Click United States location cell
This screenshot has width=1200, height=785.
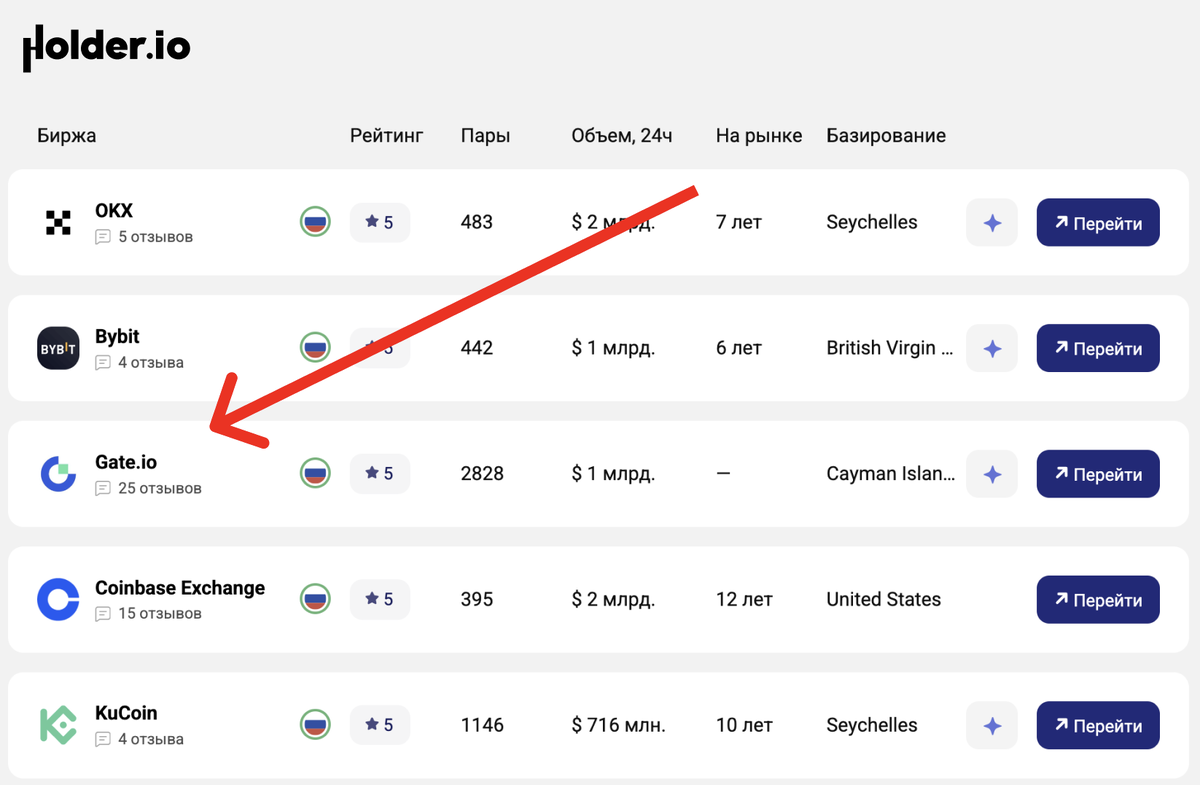884,600
